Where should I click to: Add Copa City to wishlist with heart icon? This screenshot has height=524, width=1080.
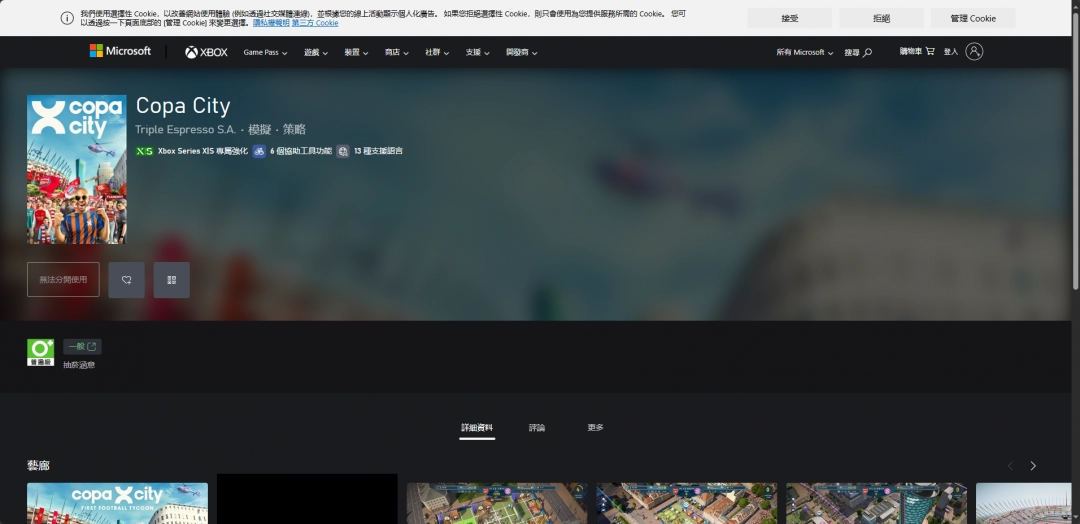point(127,280)
